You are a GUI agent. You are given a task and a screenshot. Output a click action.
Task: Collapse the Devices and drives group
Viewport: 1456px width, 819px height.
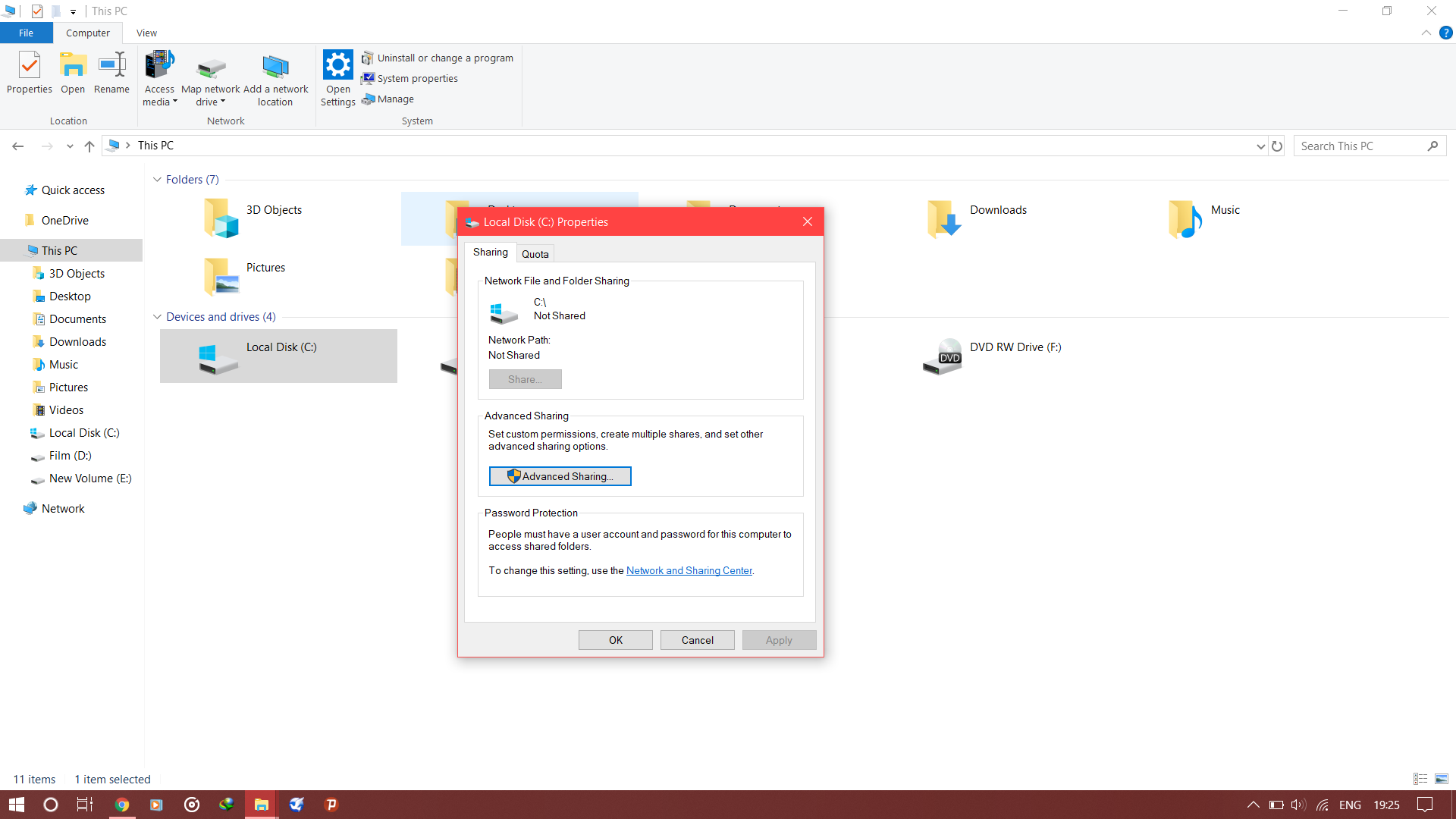coord(157,317)
